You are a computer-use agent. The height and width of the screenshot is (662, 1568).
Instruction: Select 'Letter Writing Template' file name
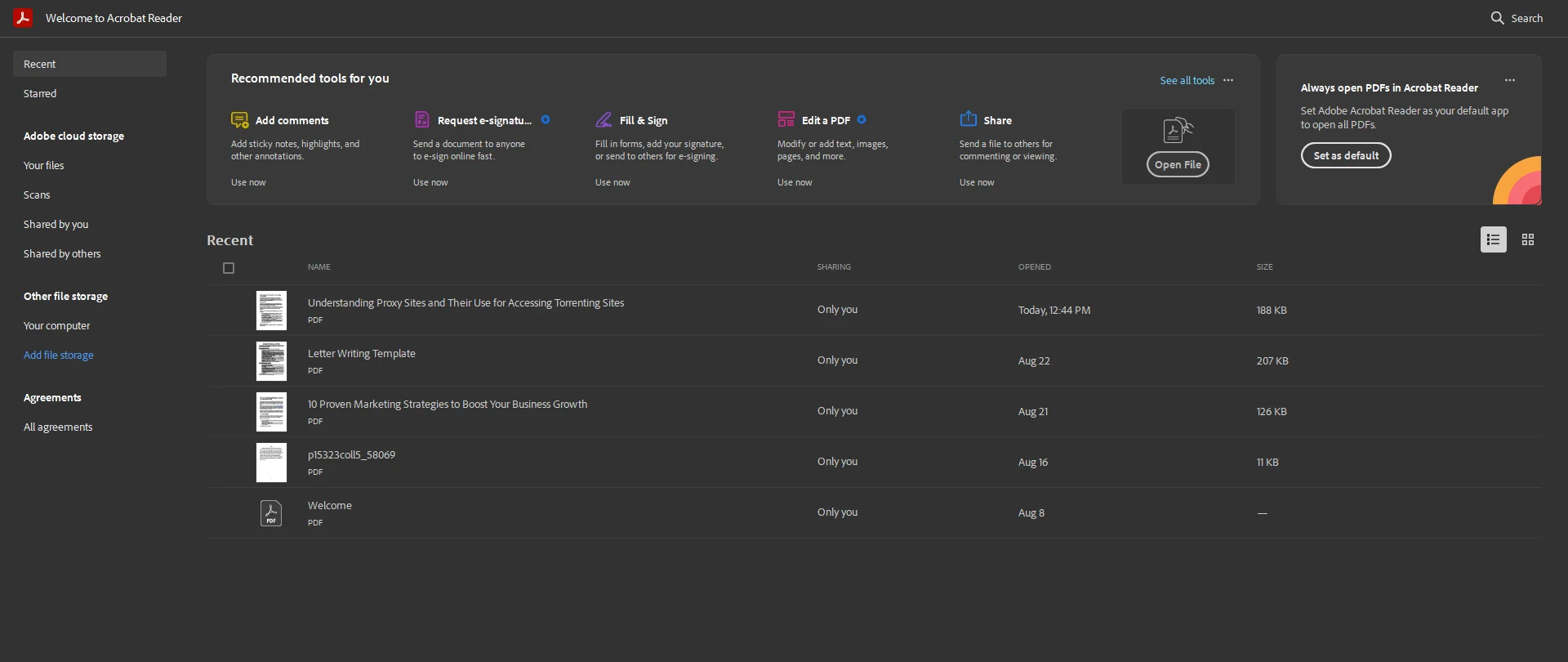tap(362, 353)
